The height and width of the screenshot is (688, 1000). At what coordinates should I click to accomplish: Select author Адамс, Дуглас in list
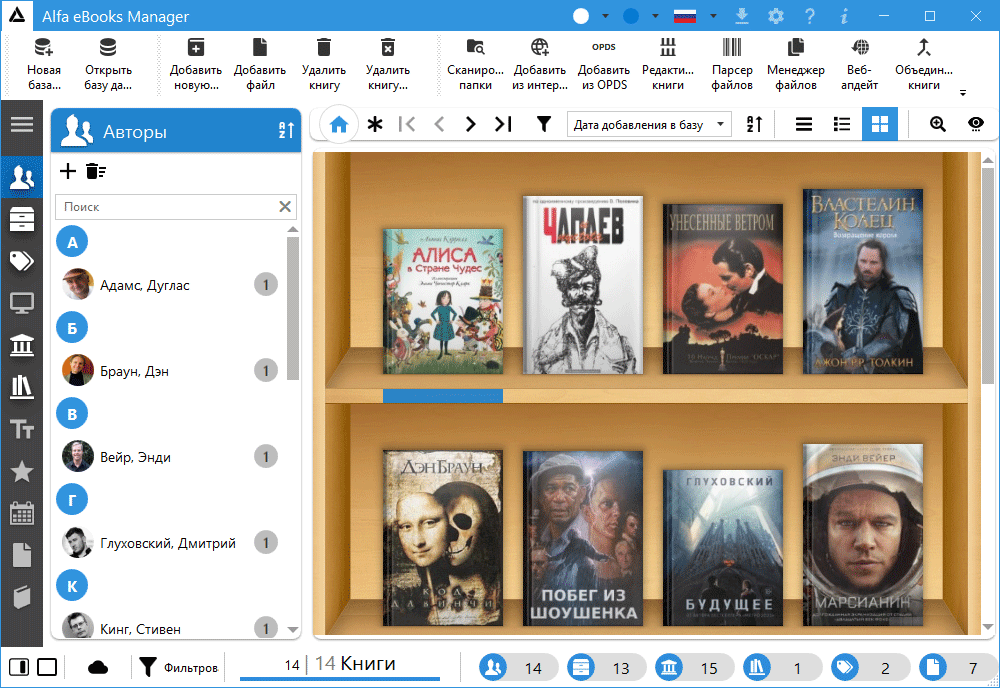click(145, 285)
